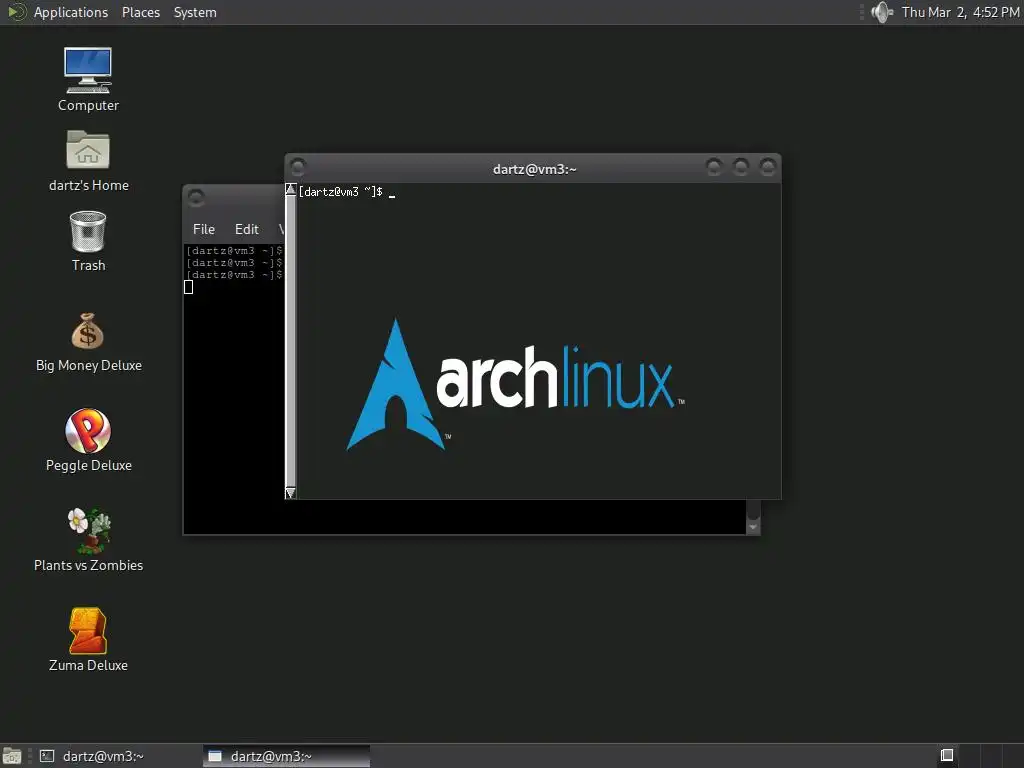
Task: Click scroll-down arrow of back terminal scrollbar
Action: [x=753, y=526]
